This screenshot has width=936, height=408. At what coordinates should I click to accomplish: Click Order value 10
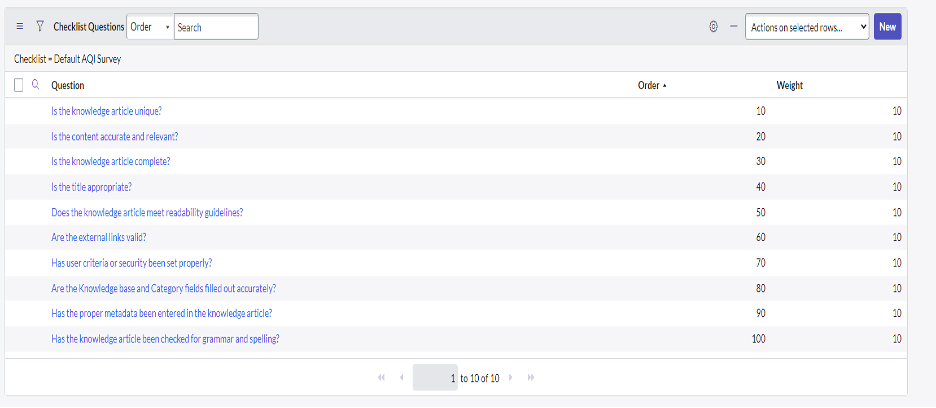click(760, 111)
